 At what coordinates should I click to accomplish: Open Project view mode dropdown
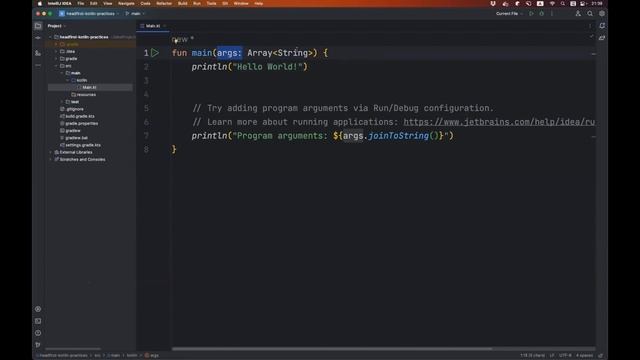[57, 26]
